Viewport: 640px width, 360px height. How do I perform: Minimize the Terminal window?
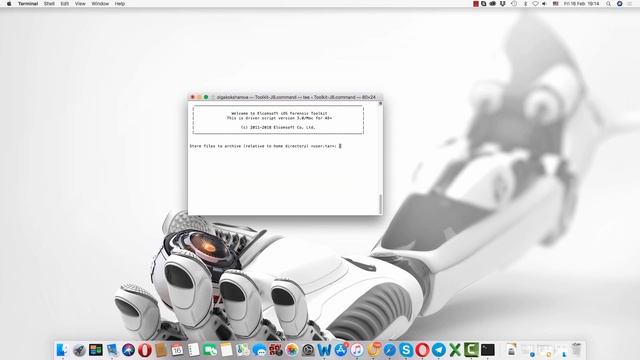(199, 97)
